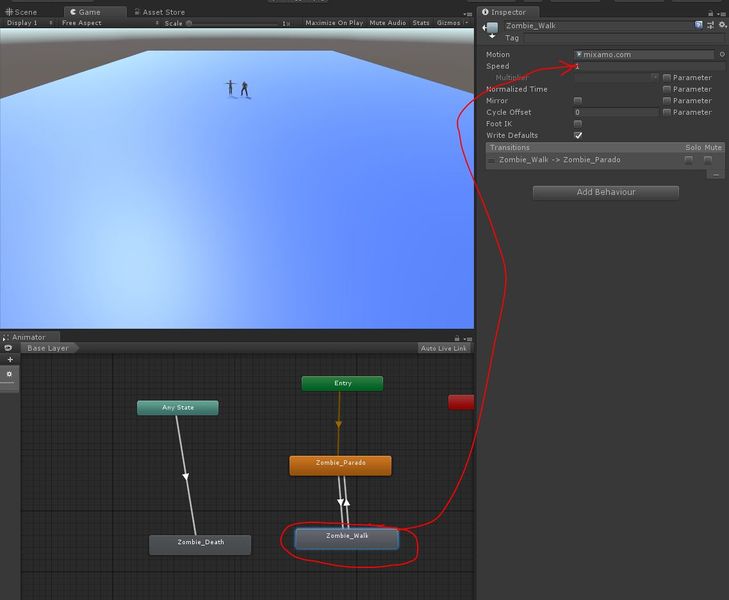Enable the Cycle Offset Parameter checkbox
The width and height of the screenshot is (729, 600).
coord(667,112)
